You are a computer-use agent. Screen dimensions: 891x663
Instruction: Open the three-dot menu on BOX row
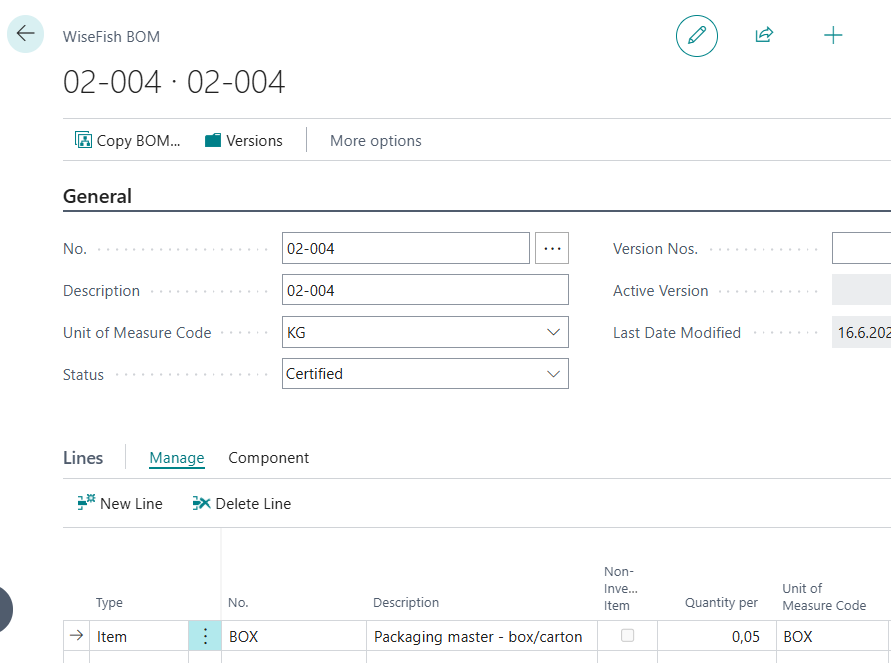pyautogui.click(x=205, y=636)
